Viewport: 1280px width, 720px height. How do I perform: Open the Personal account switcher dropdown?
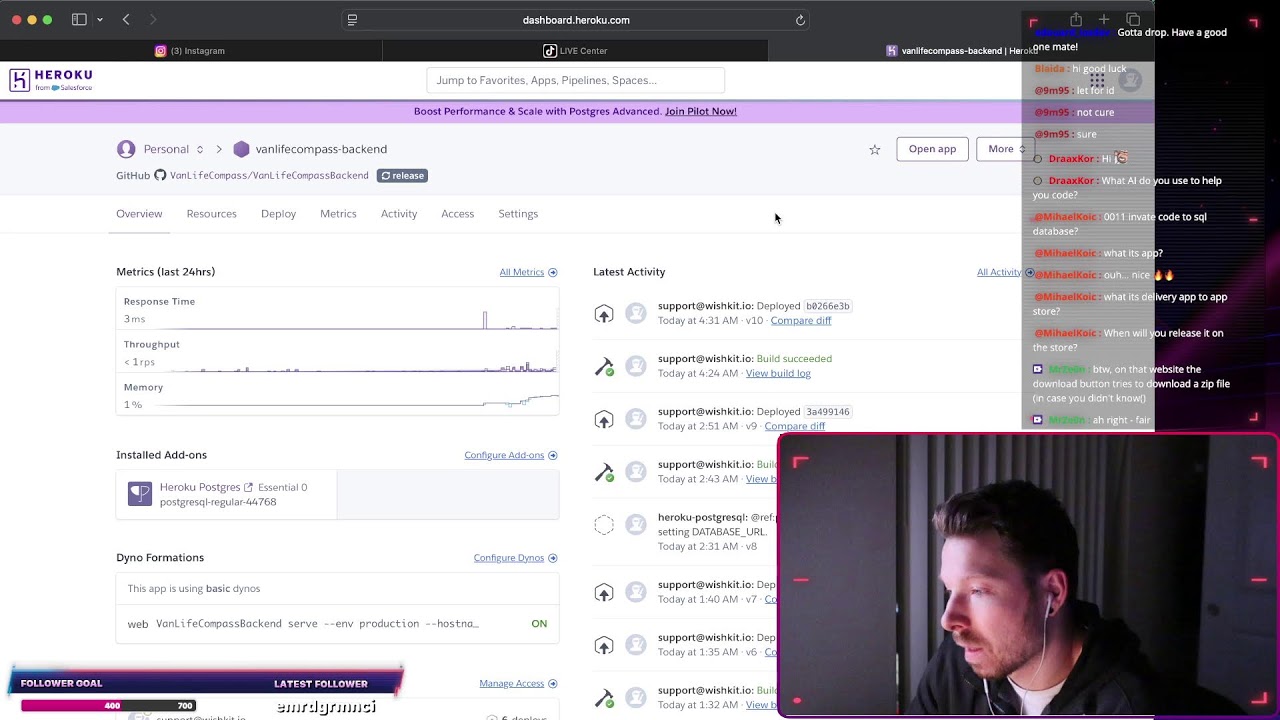tap(200, 149)
